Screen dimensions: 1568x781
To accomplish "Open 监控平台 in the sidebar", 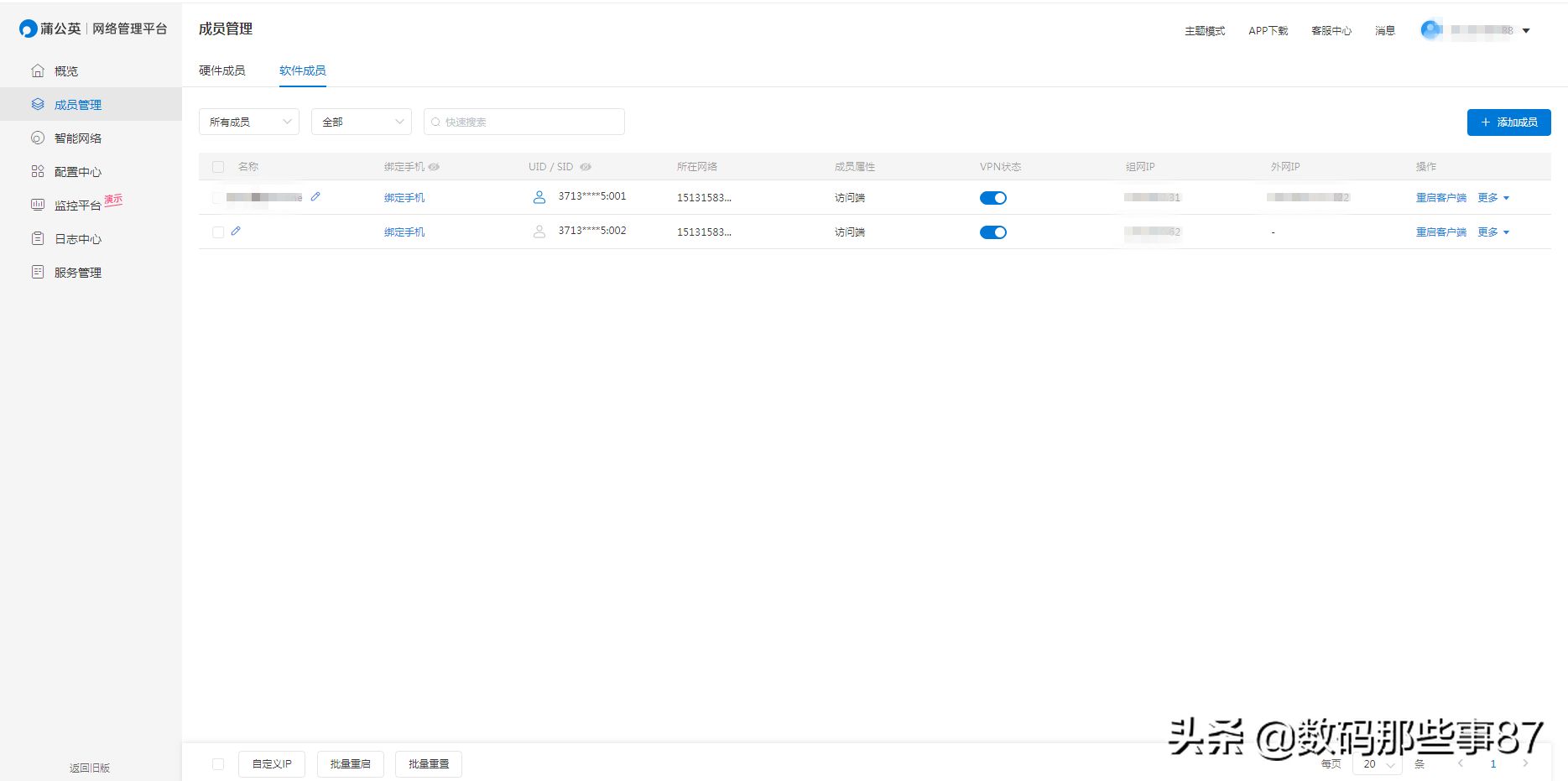I will (x=77, y=206).
